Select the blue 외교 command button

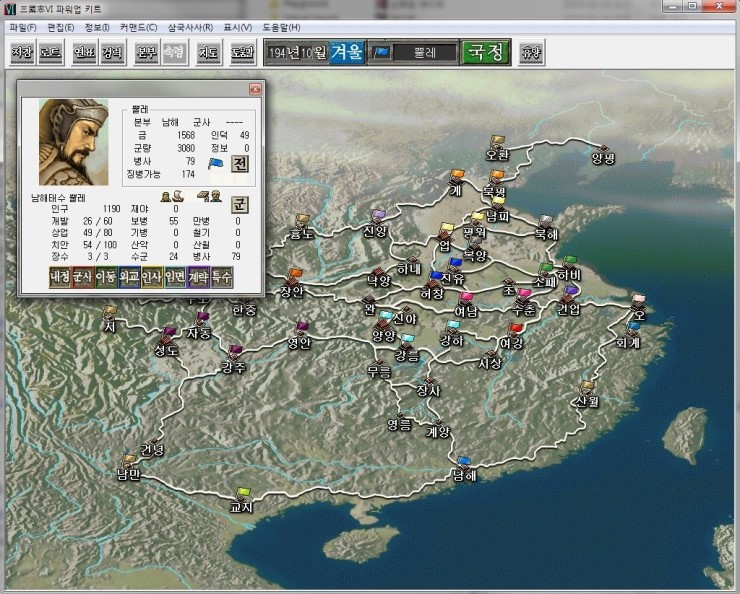(x=129, y=277)
